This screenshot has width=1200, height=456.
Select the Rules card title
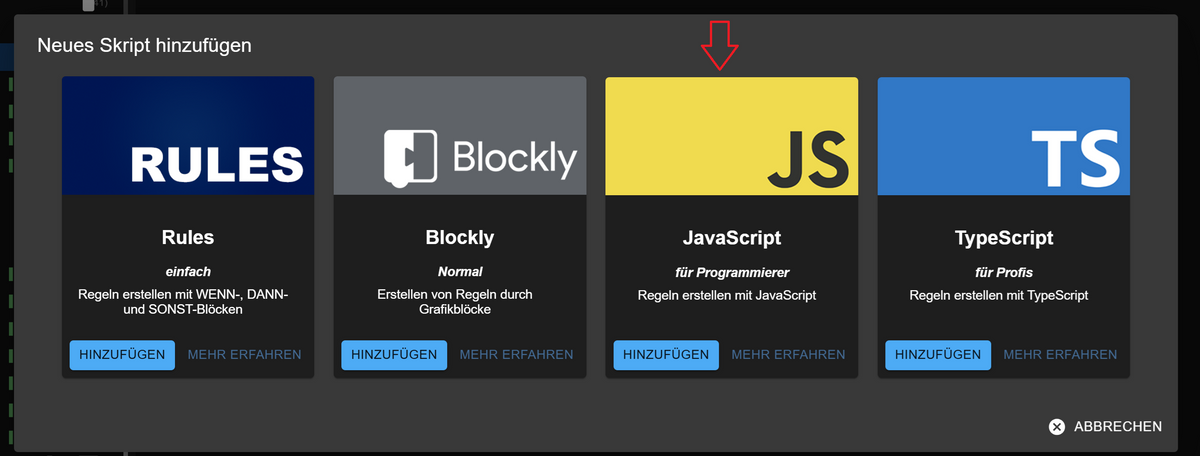(188, 238)
